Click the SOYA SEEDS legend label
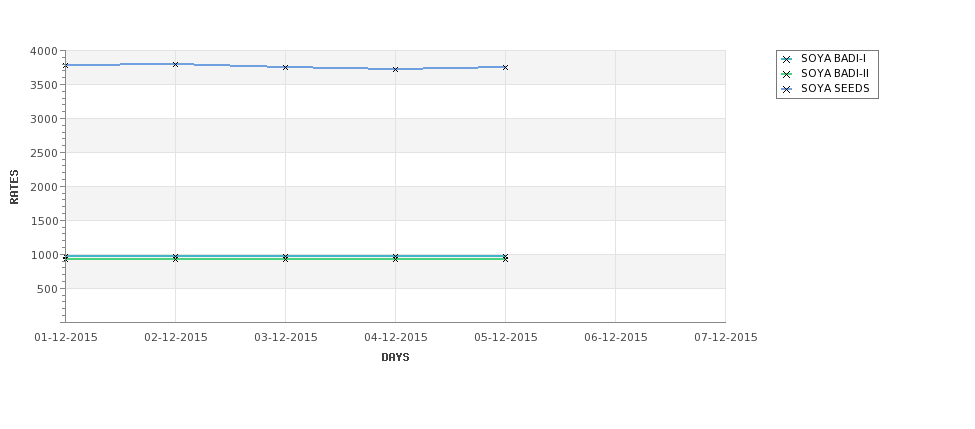The image size is (975, 429). (835, 88)
